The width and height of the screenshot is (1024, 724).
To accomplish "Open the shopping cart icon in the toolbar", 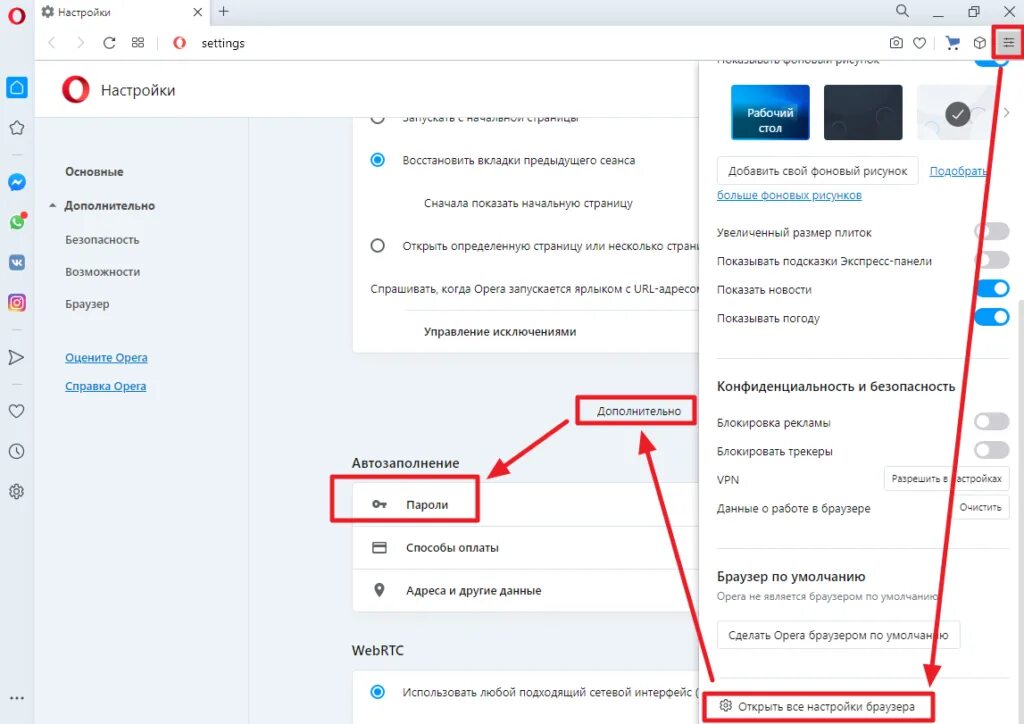I will pos(953,43).
